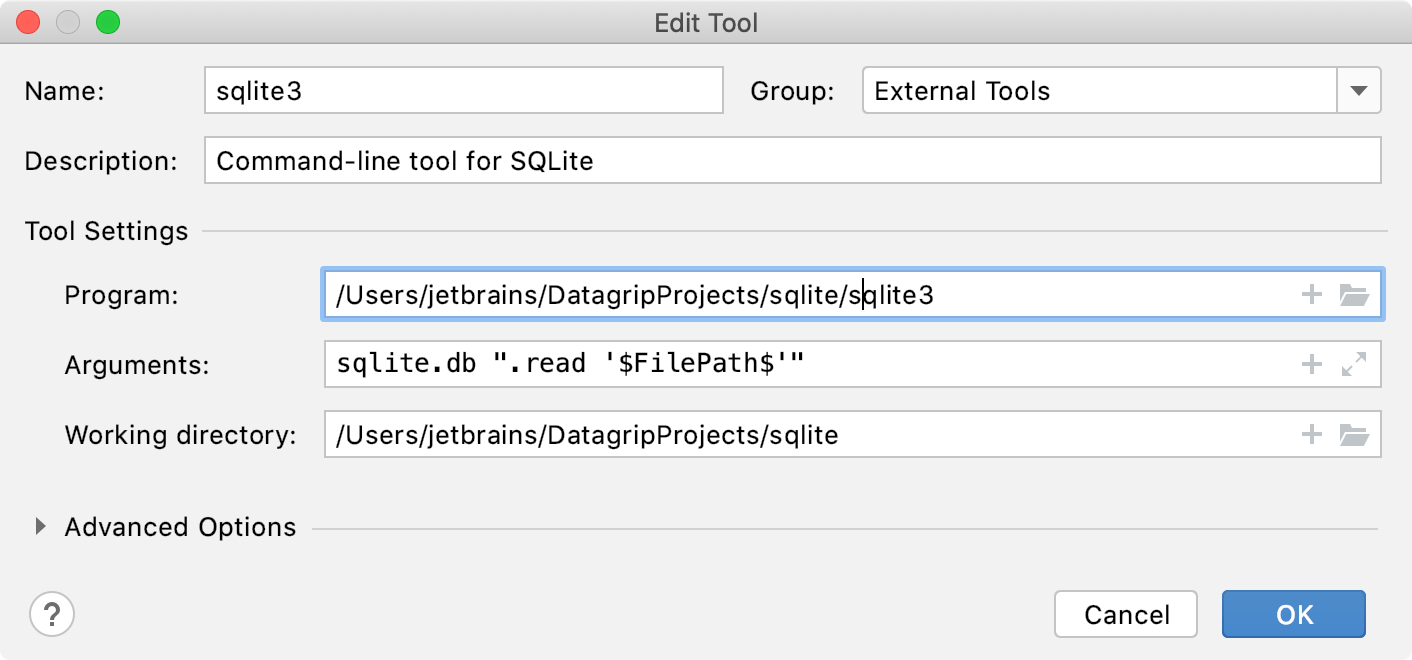This screenshot has width=1412, height=660.
Task: Edit the sqlite3 tool name
Action: click(462, 90)
